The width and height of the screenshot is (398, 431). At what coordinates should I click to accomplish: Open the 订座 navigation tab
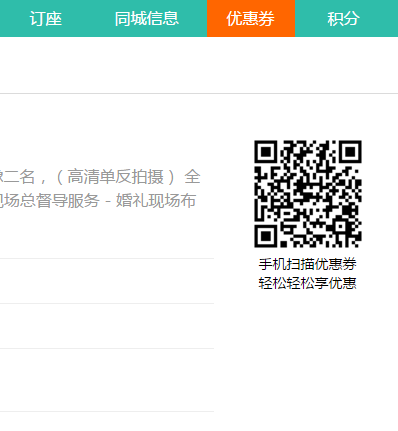(x=46, y=18)
